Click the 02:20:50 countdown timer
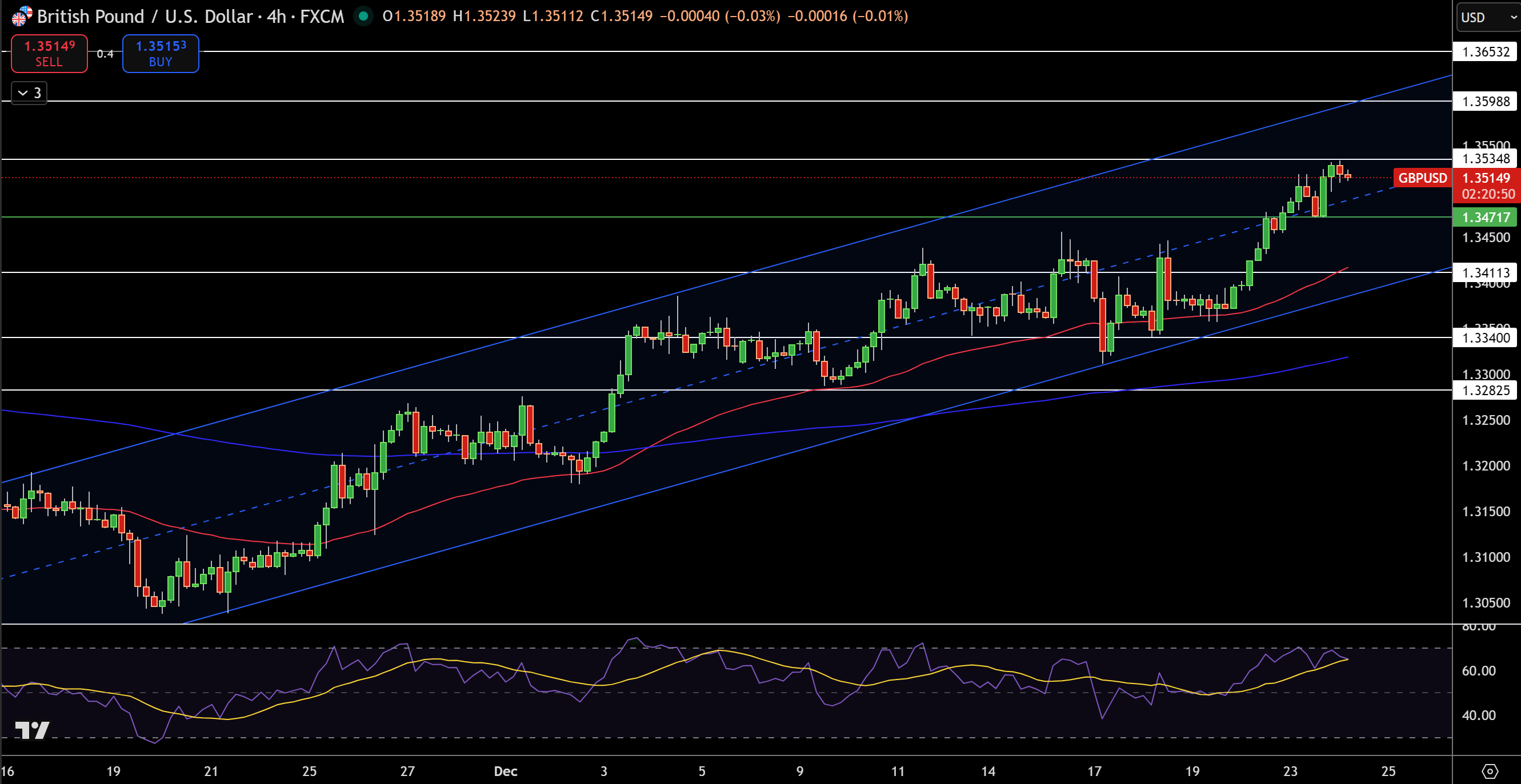This screenshot has width=1521, height=784. tap(1488, 194)
